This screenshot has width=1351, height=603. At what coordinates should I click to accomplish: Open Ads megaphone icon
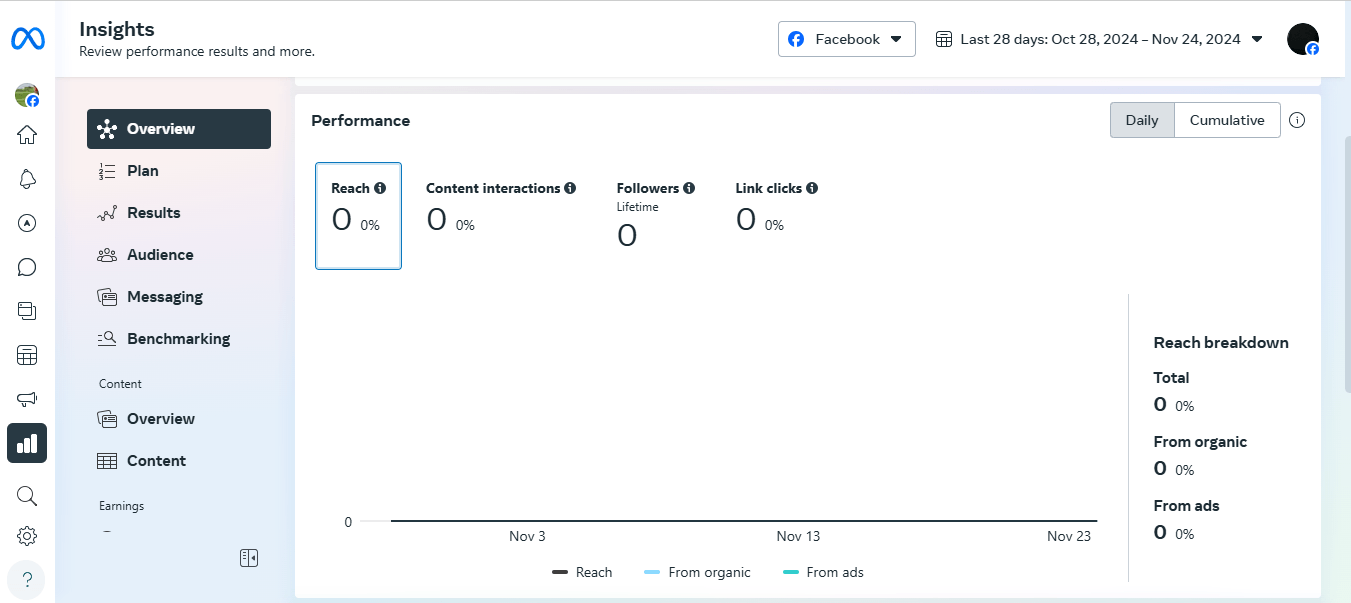27,399
